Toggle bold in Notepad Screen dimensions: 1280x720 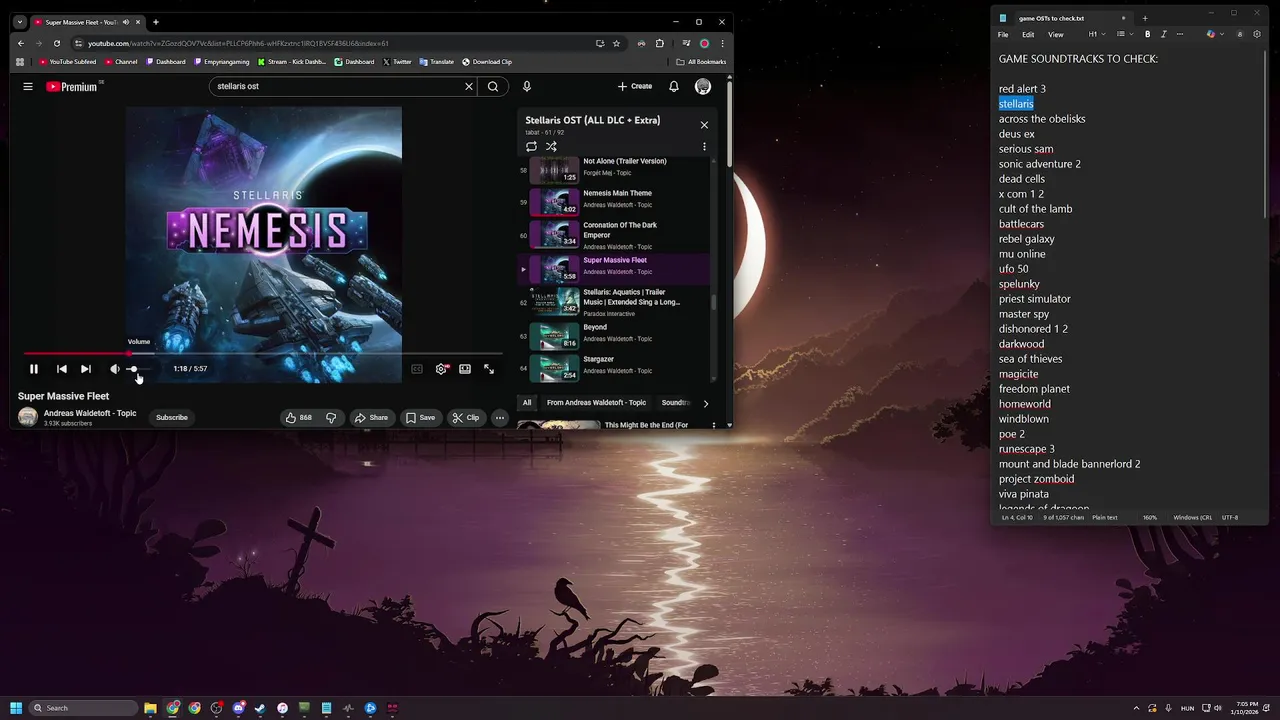(x=1147, y=34)
